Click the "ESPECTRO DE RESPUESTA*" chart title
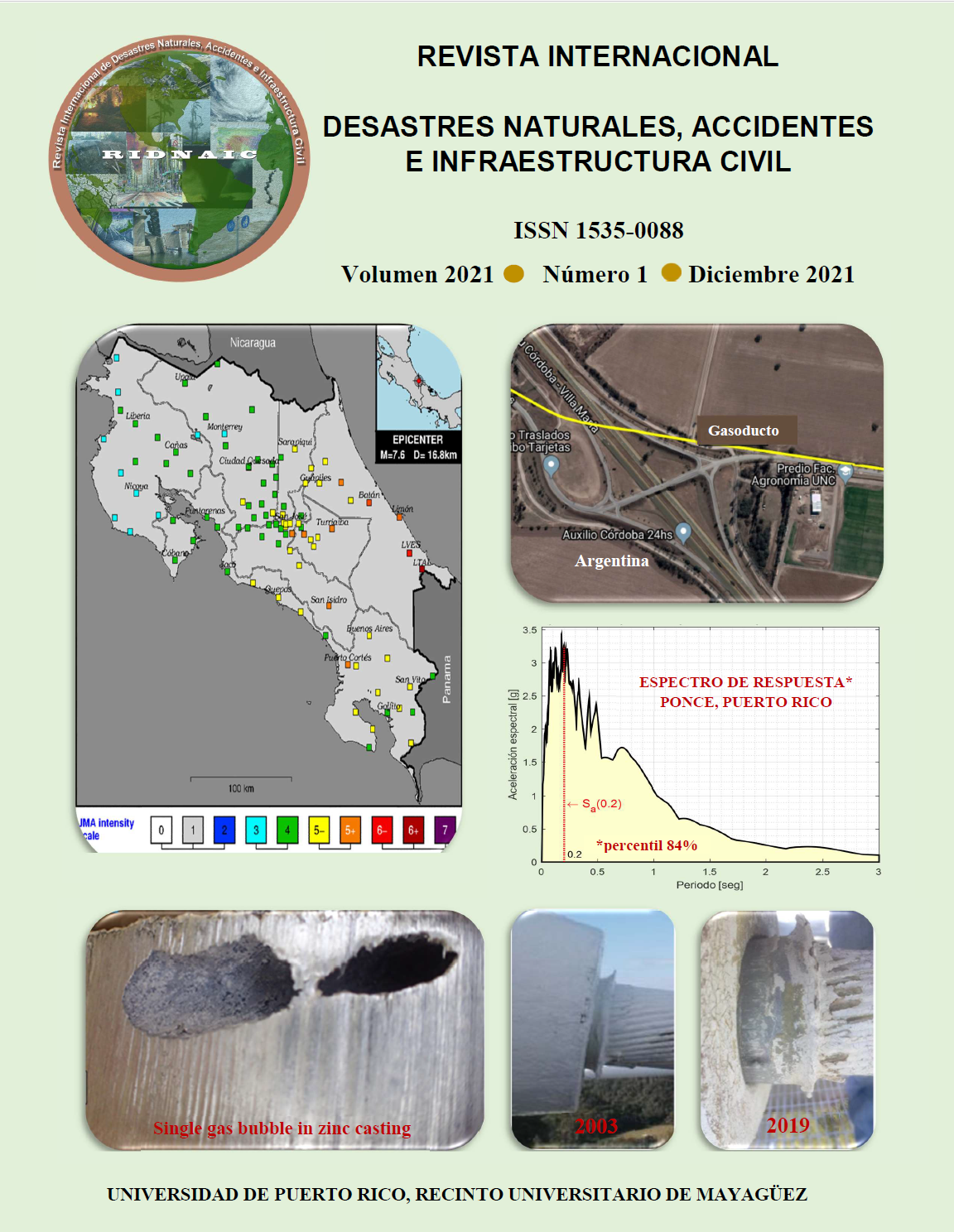This screenshot has width=954, height=1232. point(745,682)
